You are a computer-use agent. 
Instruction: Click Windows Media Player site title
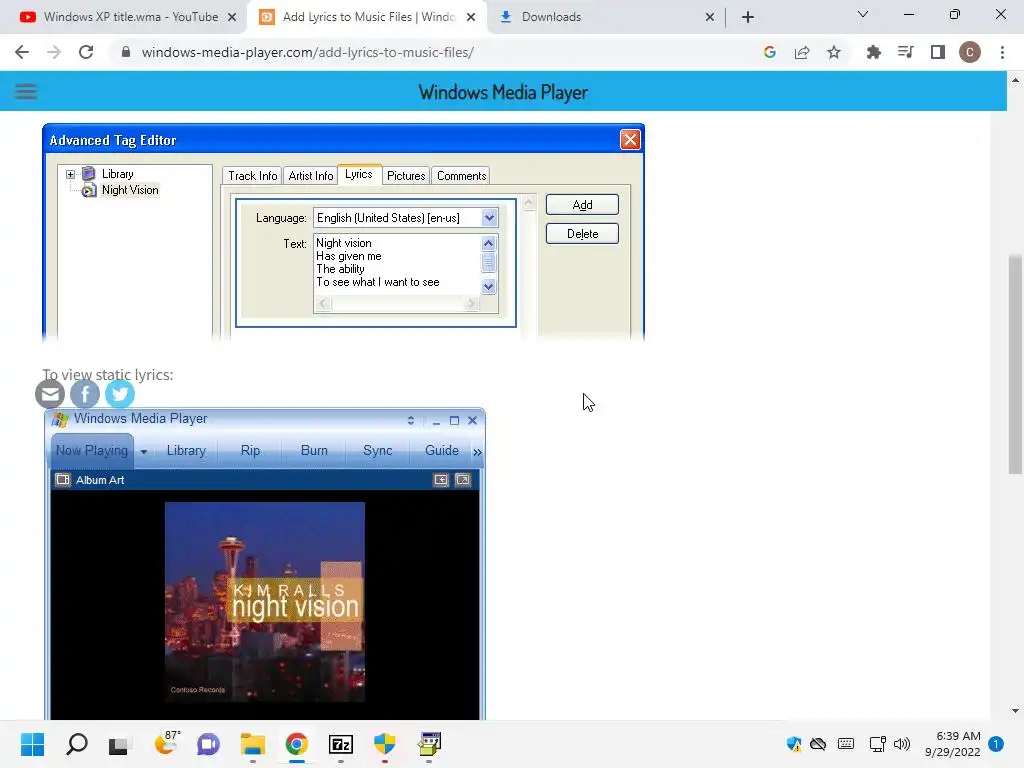[503, 92]
